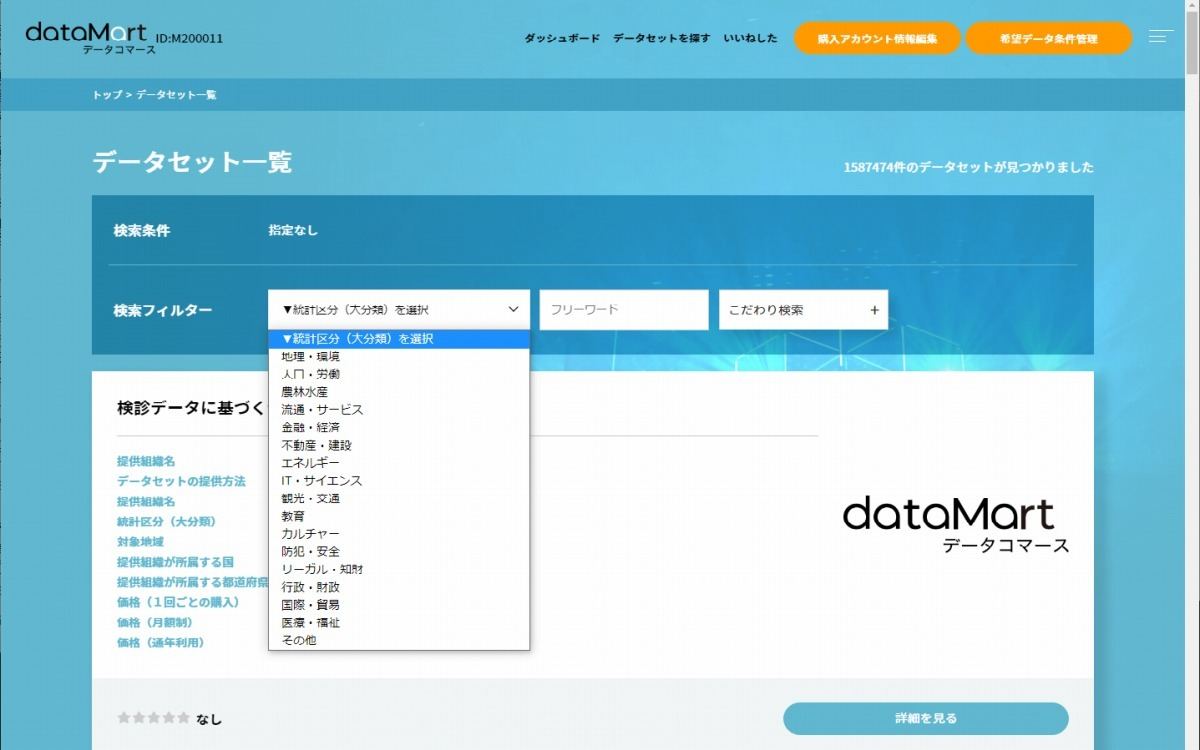Click 詳細を見る button
This screenshot has height=750, width=1200.
926,718
